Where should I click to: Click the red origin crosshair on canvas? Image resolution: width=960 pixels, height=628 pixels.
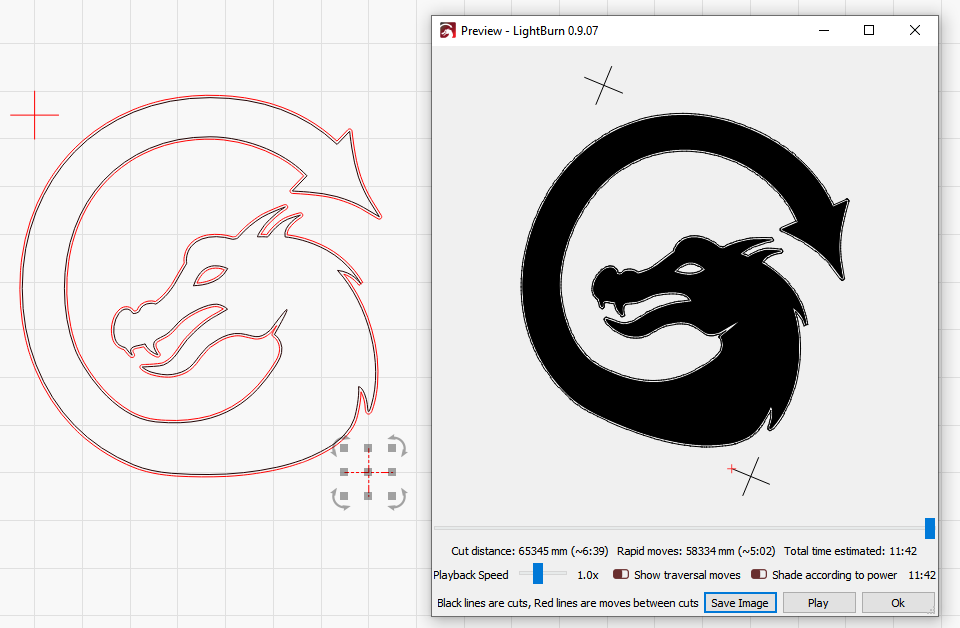[35, 115]
